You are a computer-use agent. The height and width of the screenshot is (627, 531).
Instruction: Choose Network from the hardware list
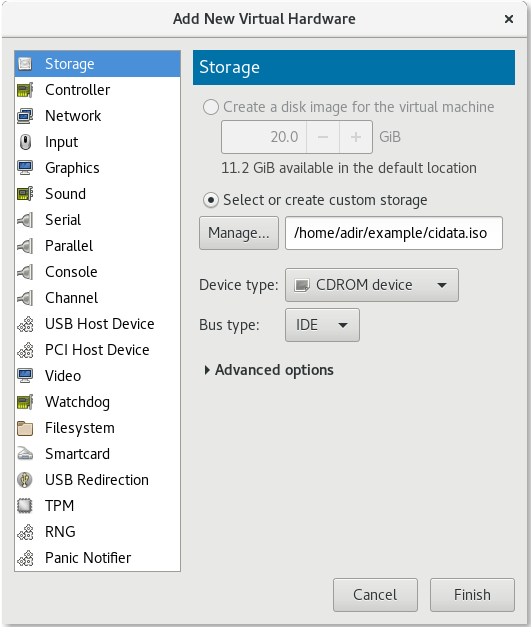(x=98, y=116)
